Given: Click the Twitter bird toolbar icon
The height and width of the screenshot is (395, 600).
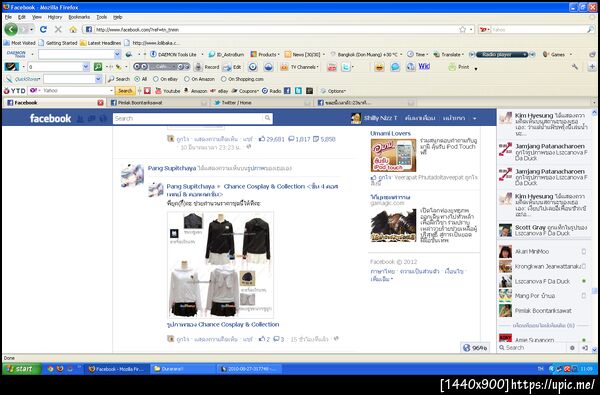Looking at the screenshot, I should [x=346, y=67].
